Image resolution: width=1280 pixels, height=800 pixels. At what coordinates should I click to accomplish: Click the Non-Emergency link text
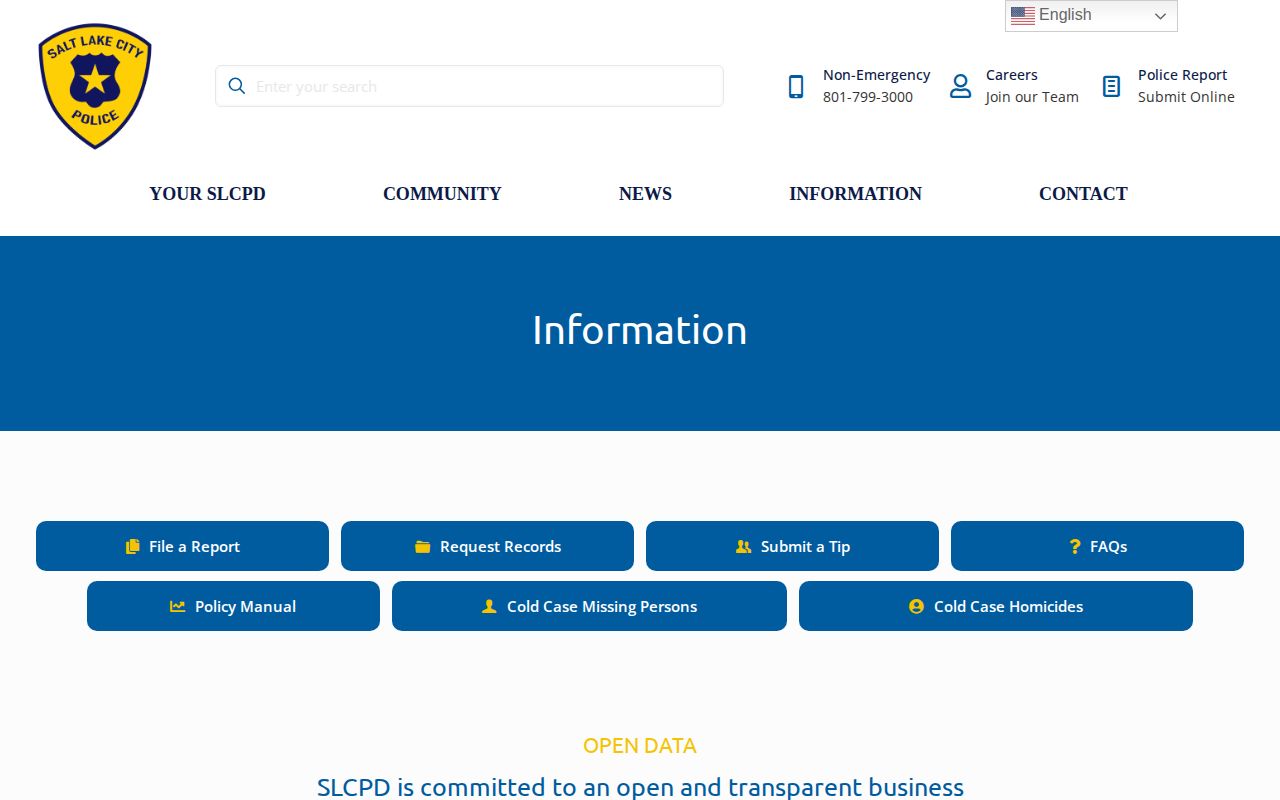[x=876, y=75]
